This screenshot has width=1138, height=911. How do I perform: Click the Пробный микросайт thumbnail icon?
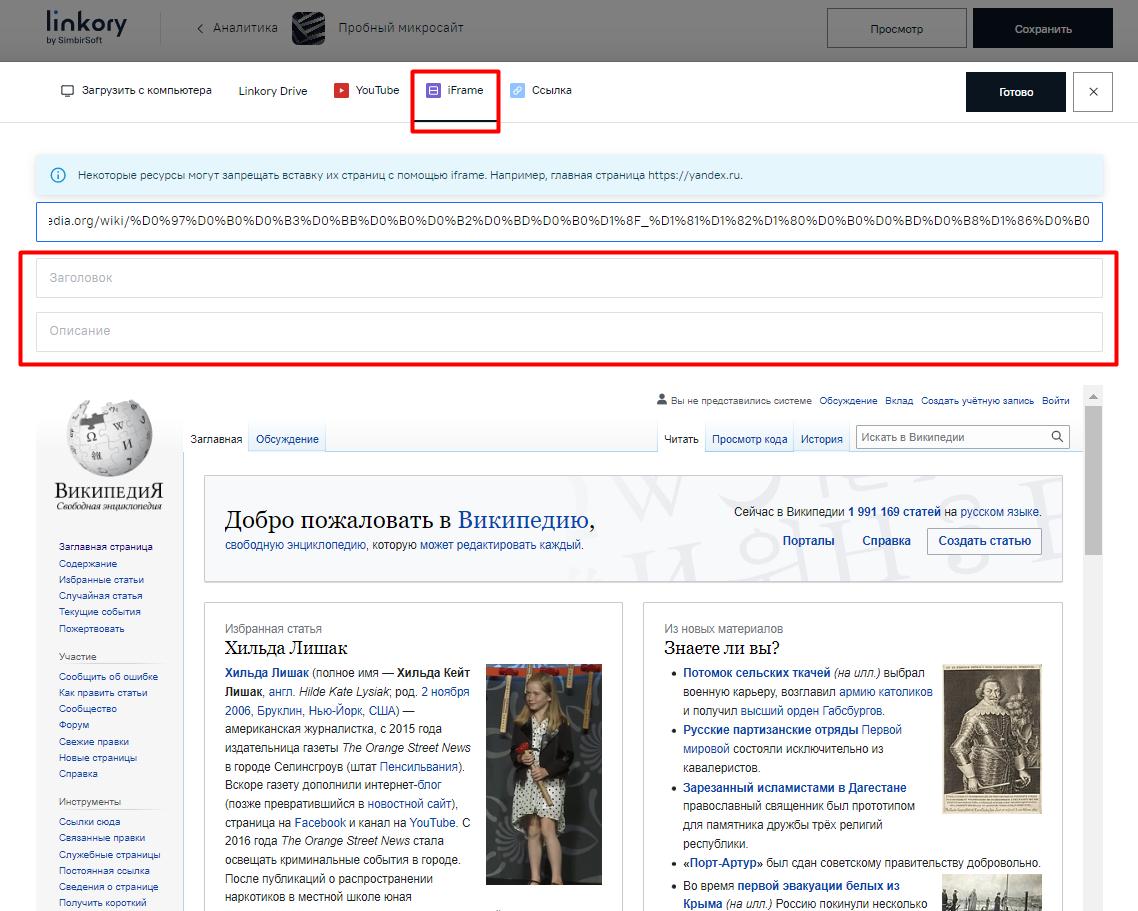[308, 29]
